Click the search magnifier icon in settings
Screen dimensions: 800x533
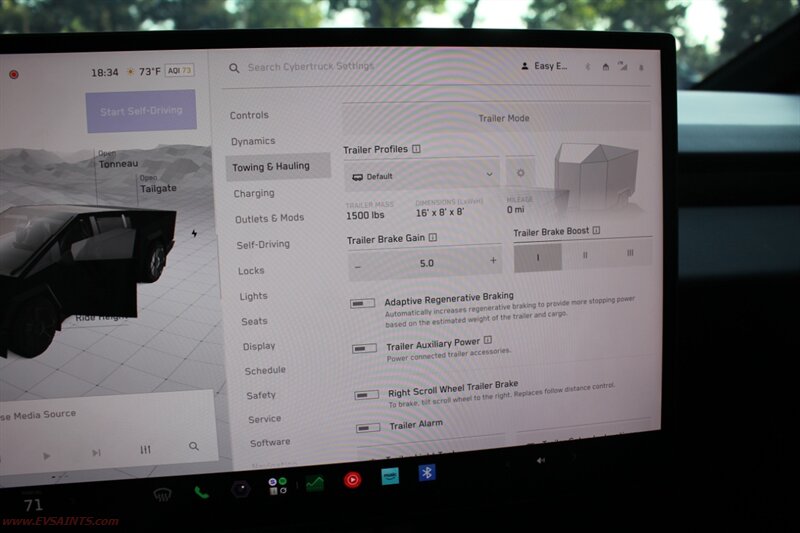(x=234, y=68)
